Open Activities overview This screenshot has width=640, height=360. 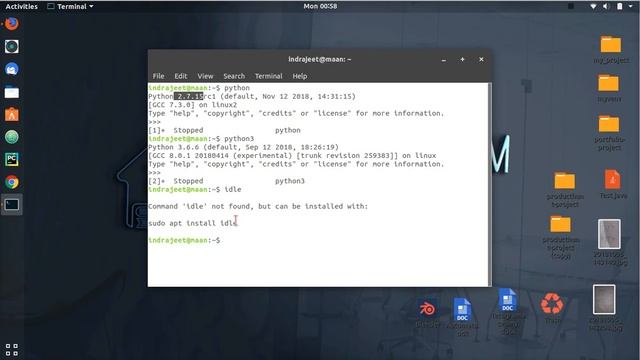click(21, 6)
